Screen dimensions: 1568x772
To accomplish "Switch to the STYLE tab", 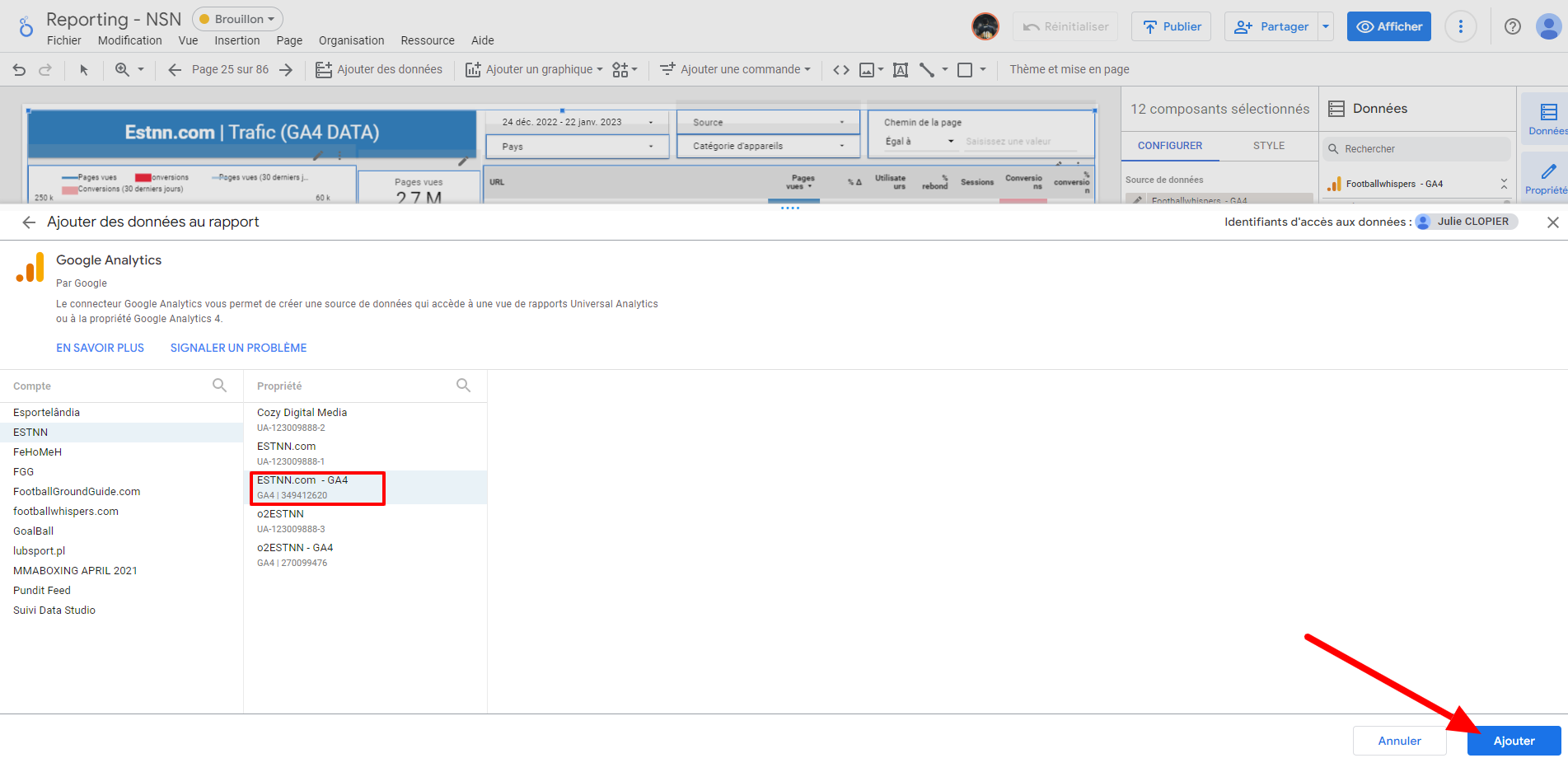I will 1268,146.
